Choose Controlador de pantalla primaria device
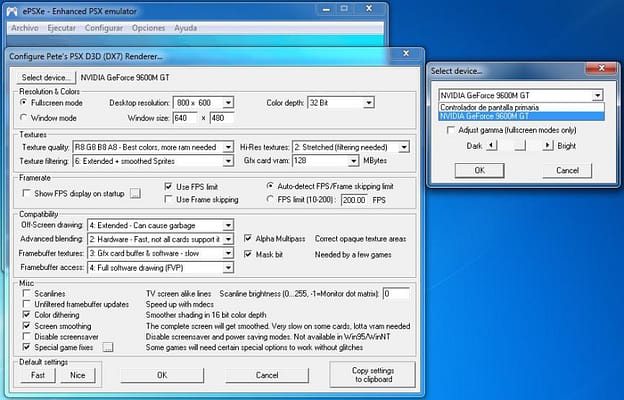 click(521, 107)
